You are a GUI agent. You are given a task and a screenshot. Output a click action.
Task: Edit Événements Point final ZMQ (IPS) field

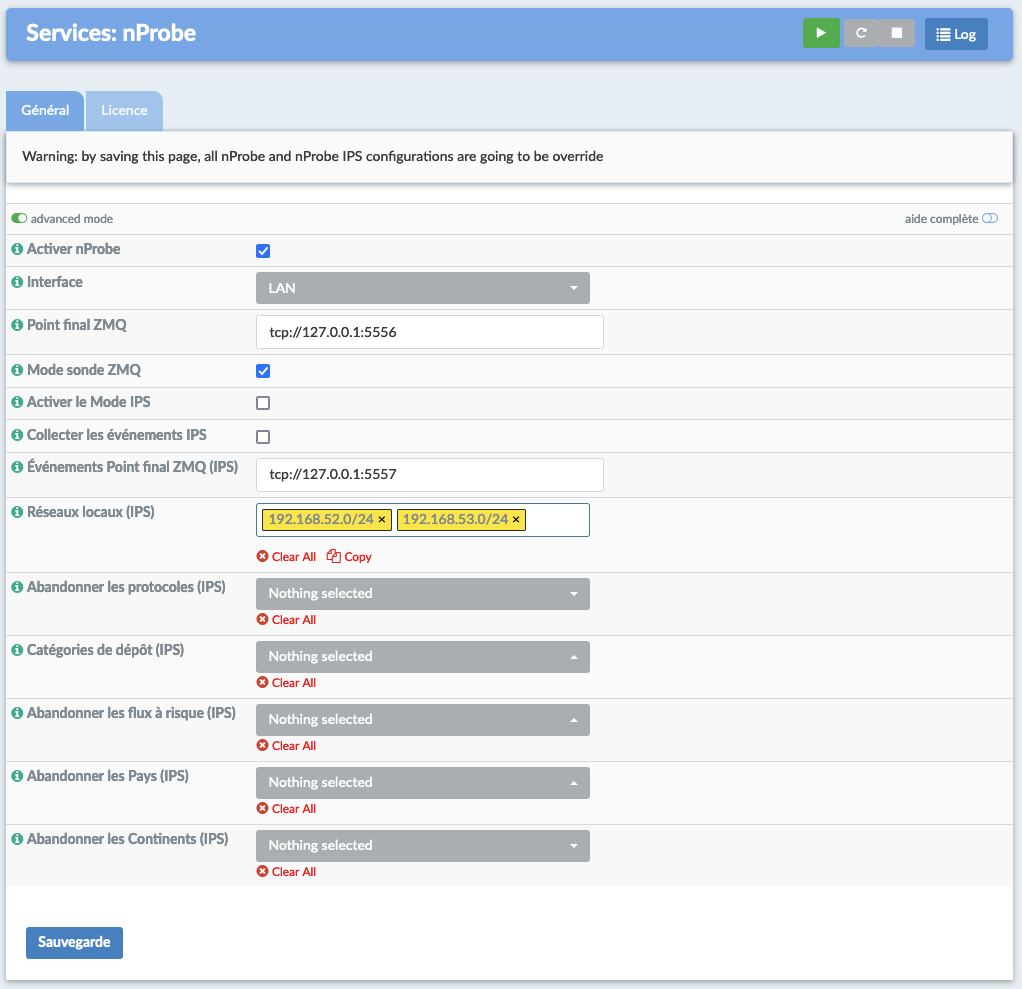430,475
